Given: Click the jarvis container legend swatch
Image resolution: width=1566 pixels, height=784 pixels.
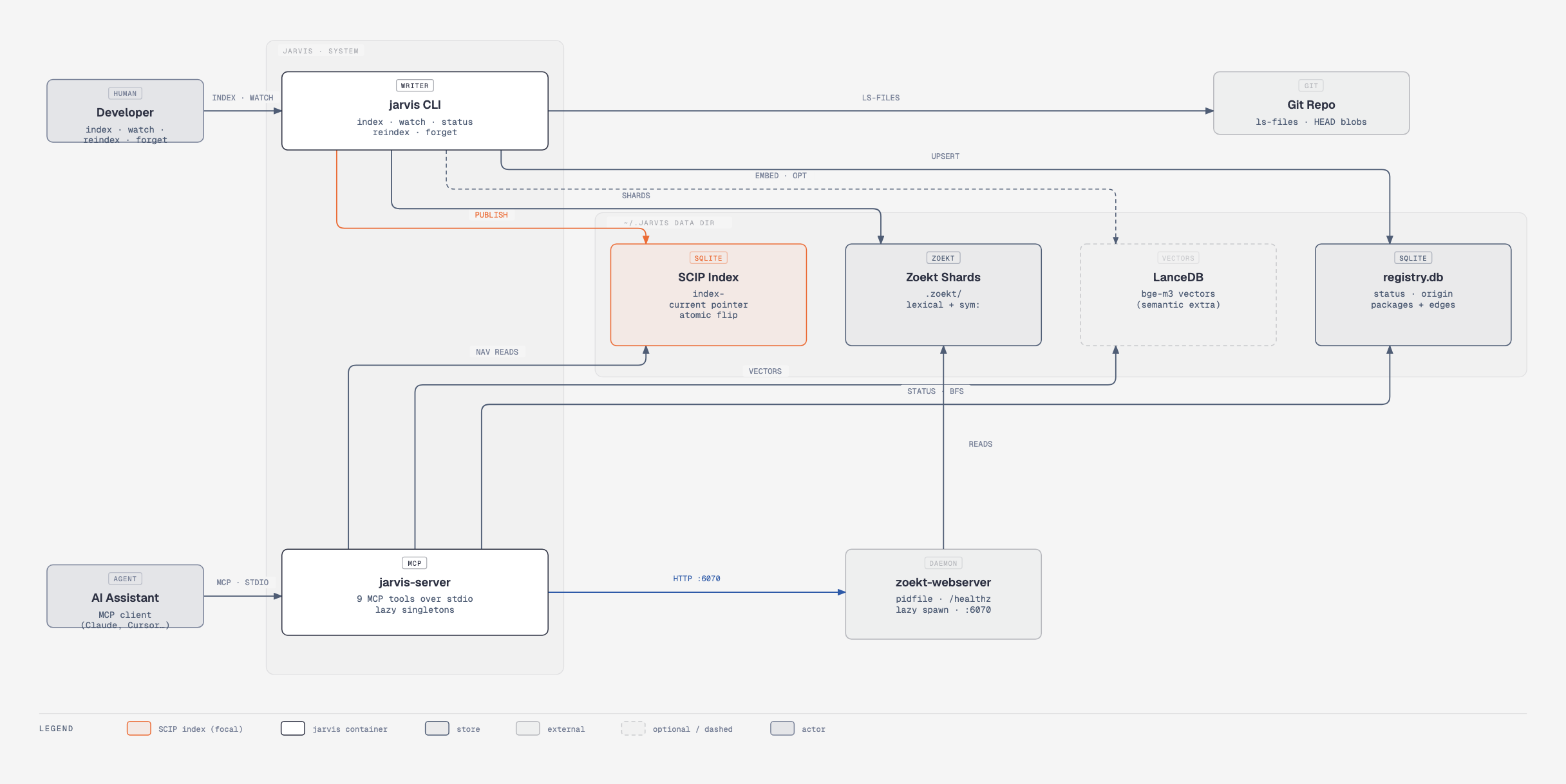Looking at the screenshot, I should coord(293,729).
